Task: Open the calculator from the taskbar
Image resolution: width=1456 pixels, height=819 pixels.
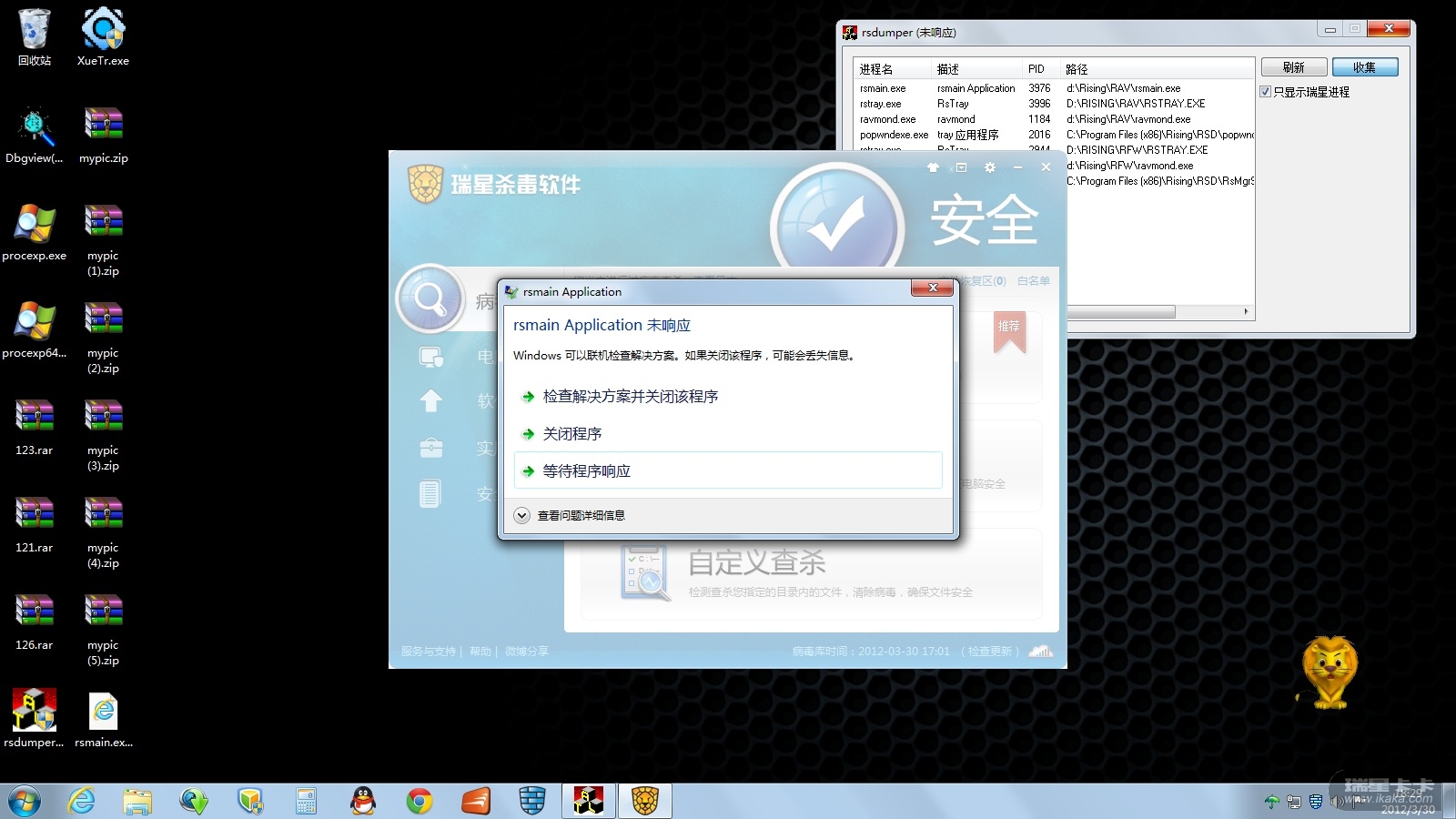Action: tap(306, 801)
